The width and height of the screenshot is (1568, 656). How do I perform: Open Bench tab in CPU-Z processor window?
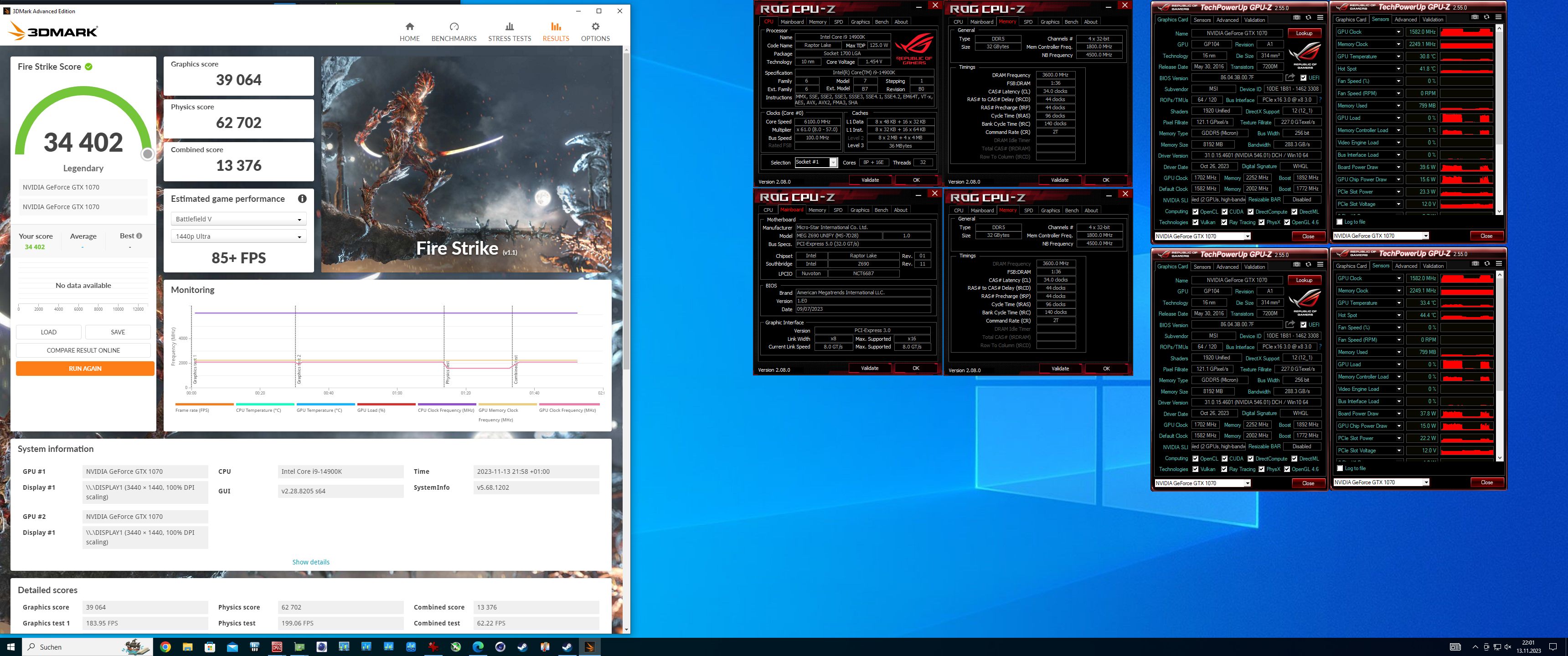[882, 22]
